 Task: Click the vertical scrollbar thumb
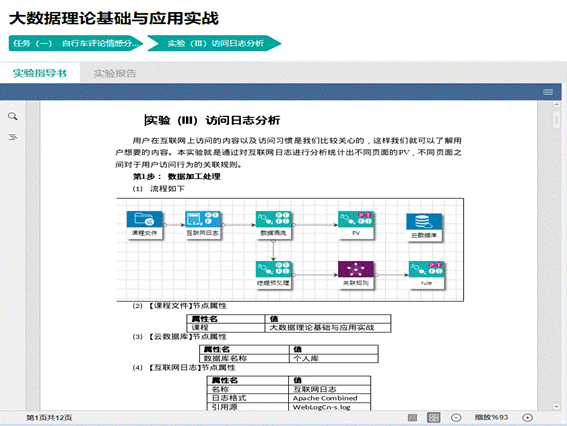(x=557, y=119)
